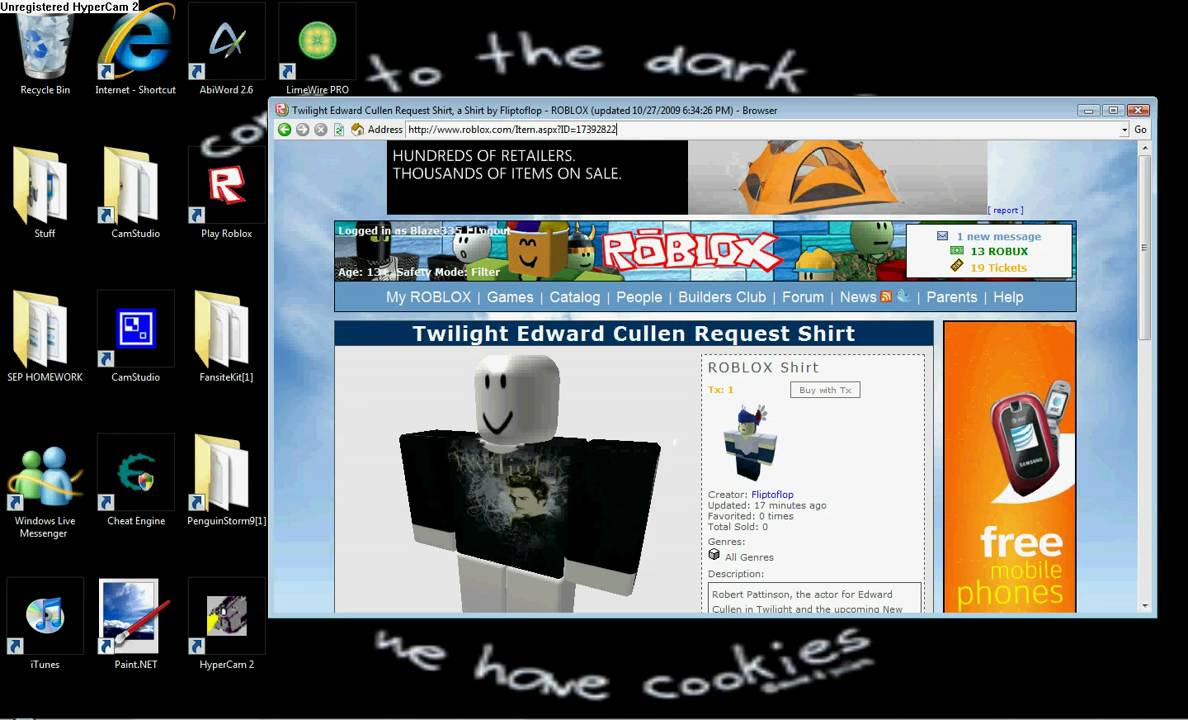Open the Internet - Shortcut desktop icon
The width and height of the screenshot is (1188, 720).
pyautogui.click(x=136, y=49)
